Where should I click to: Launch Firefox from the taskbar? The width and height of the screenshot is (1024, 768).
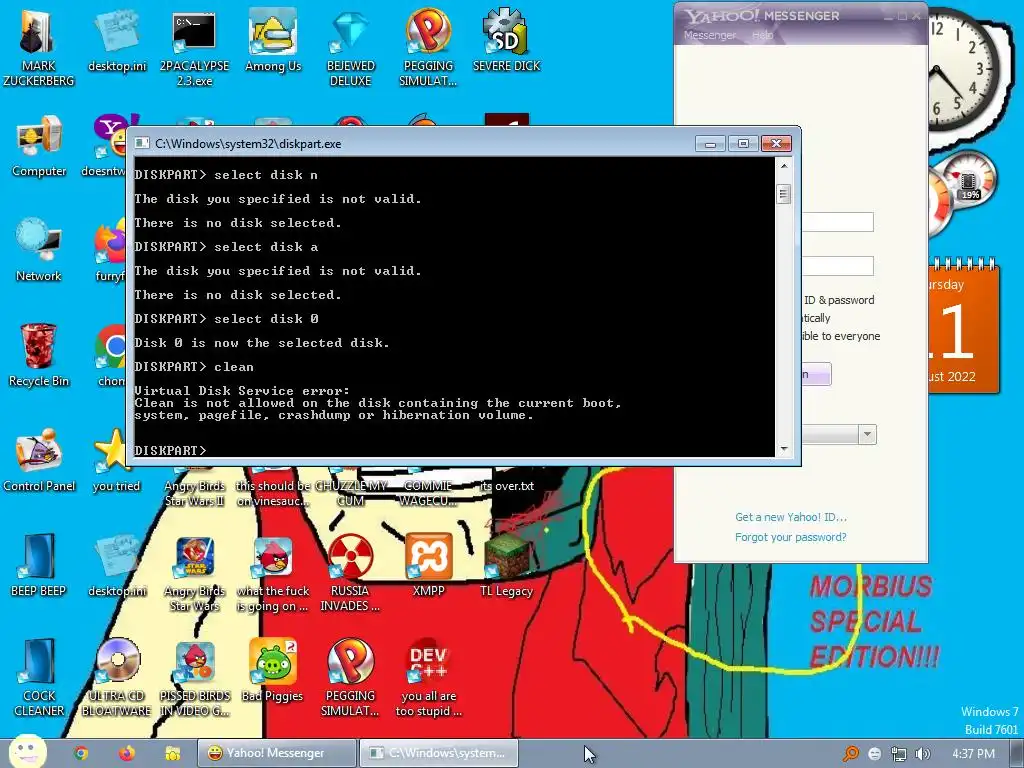(127, 753)
